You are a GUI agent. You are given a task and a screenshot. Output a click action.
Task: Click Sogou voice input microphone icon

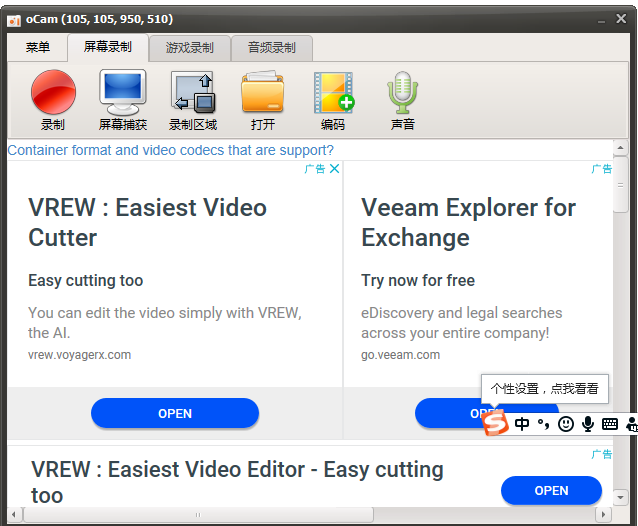coord(588,424)
